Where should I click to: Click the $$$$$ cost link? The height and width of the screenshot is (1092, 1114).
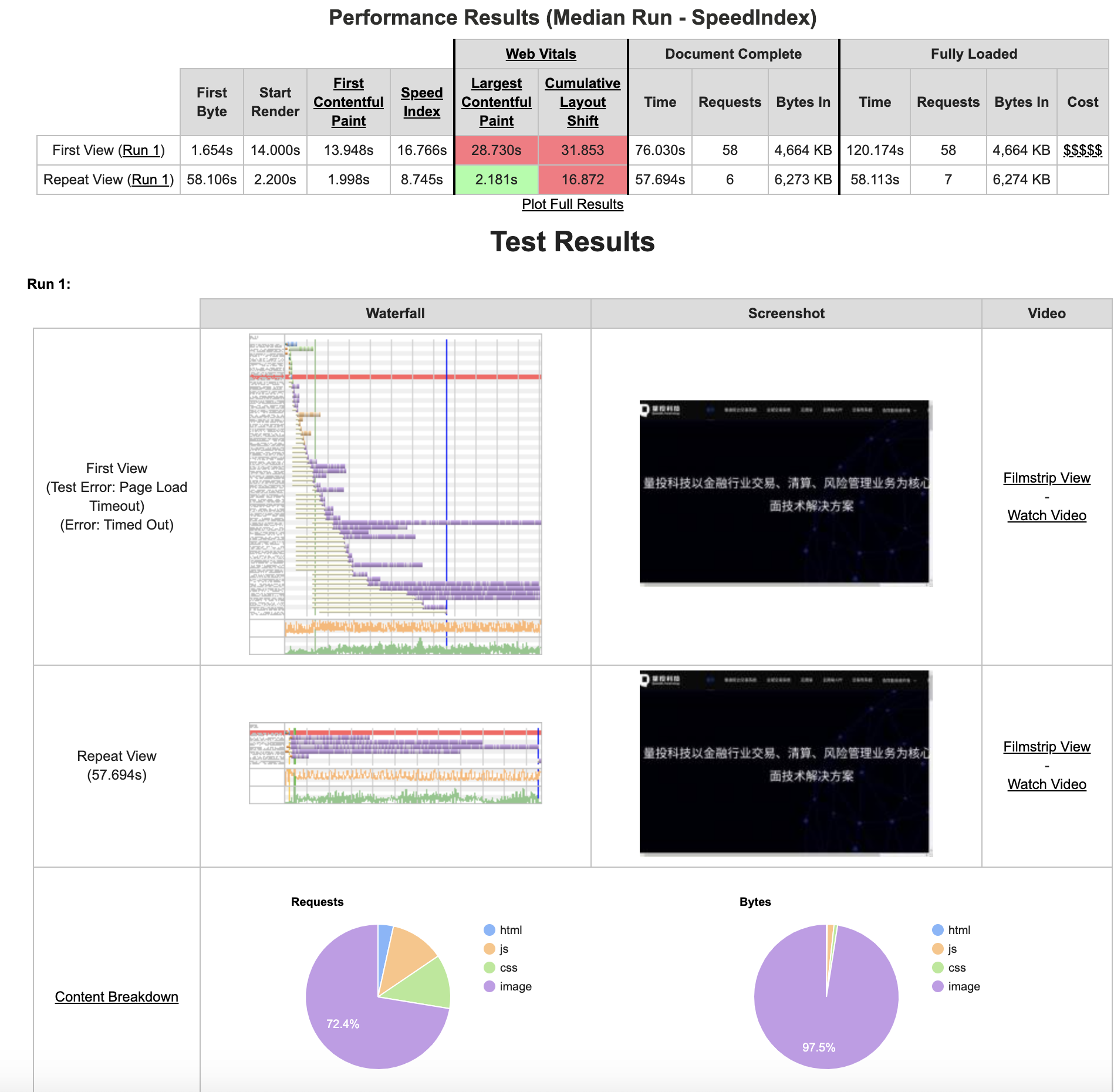tap(1082, 150)
